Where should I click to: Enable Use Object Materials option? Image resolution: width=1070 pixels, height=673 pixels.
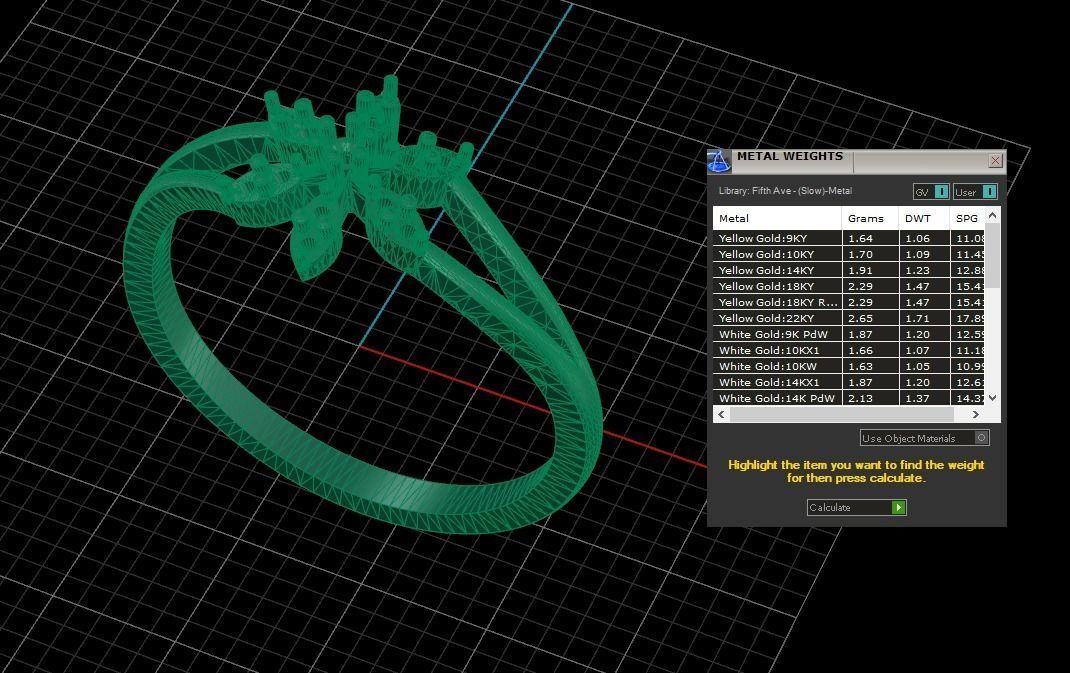[925, 438]
